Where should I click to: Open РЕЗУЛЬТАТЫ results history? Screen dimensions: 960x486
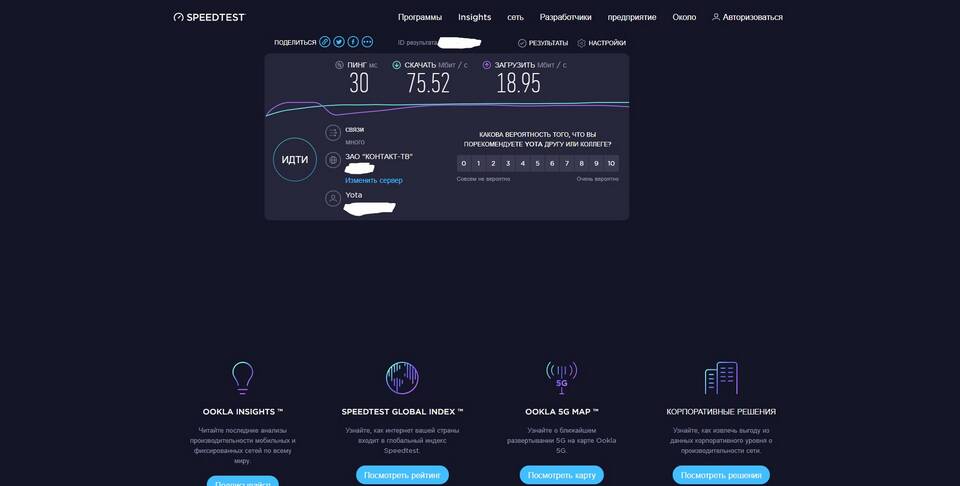point(548,43)
